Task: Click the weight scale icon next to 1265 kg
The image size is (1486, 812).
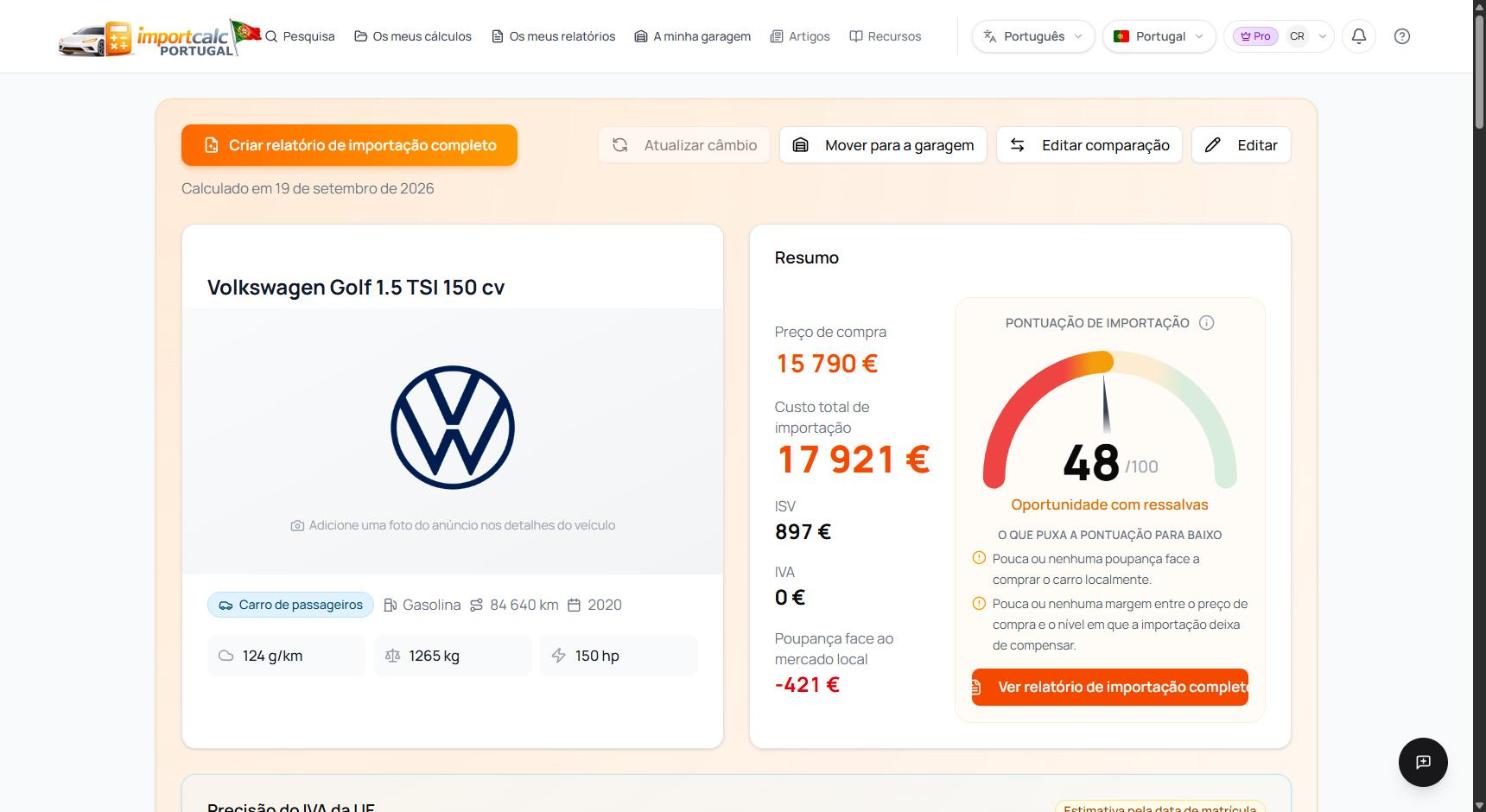Action: pyautogui.click(x=392, y=656)
